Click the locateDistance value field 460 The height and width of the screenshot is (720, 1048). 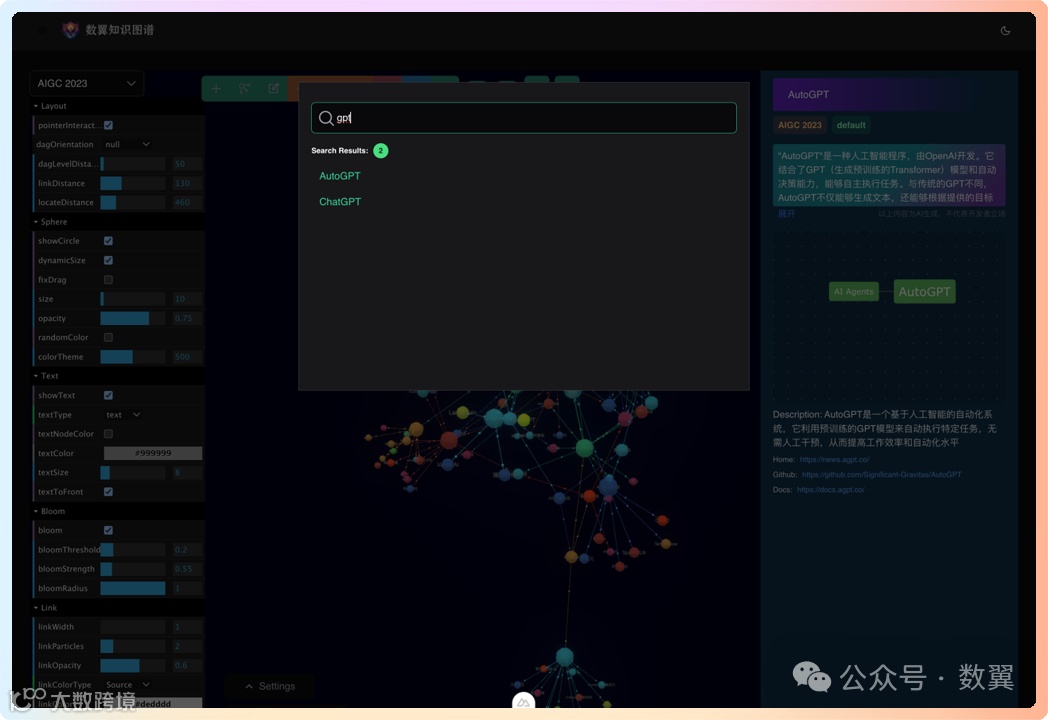point(186,203)
